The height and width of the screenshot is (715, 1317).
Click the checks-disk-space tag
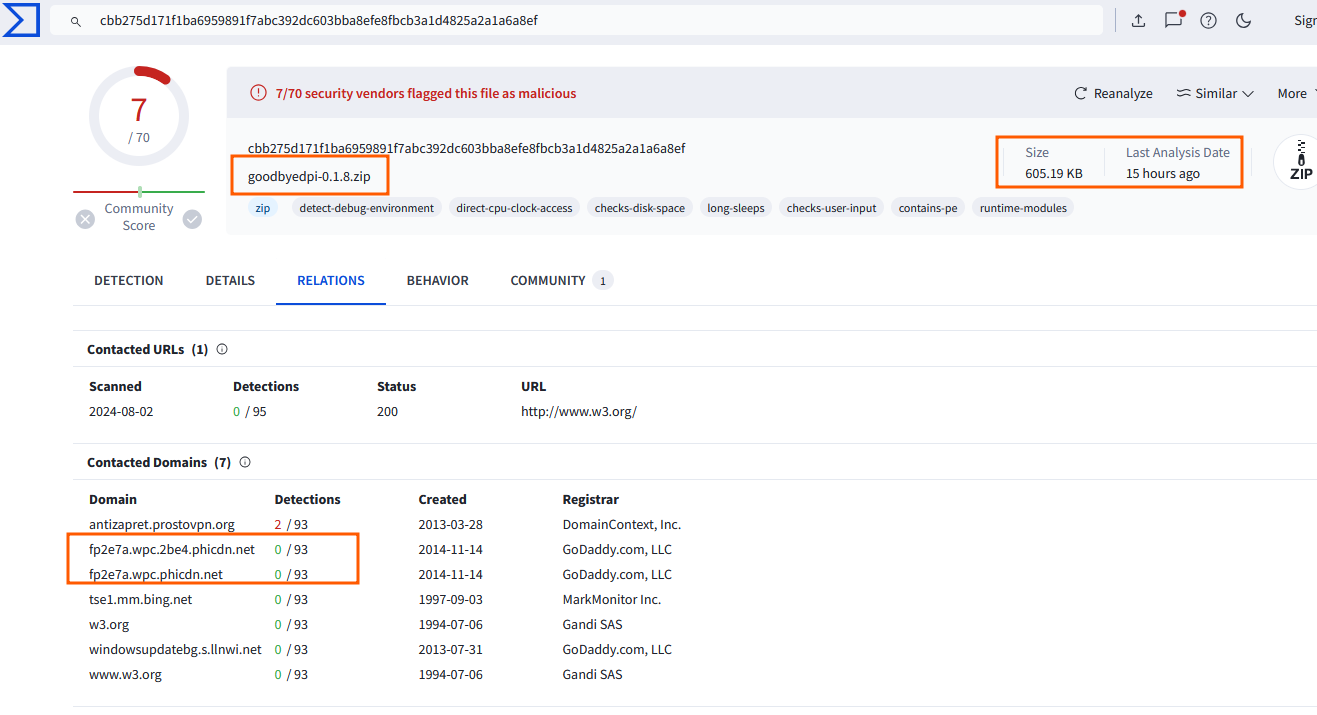pos(640,208)
